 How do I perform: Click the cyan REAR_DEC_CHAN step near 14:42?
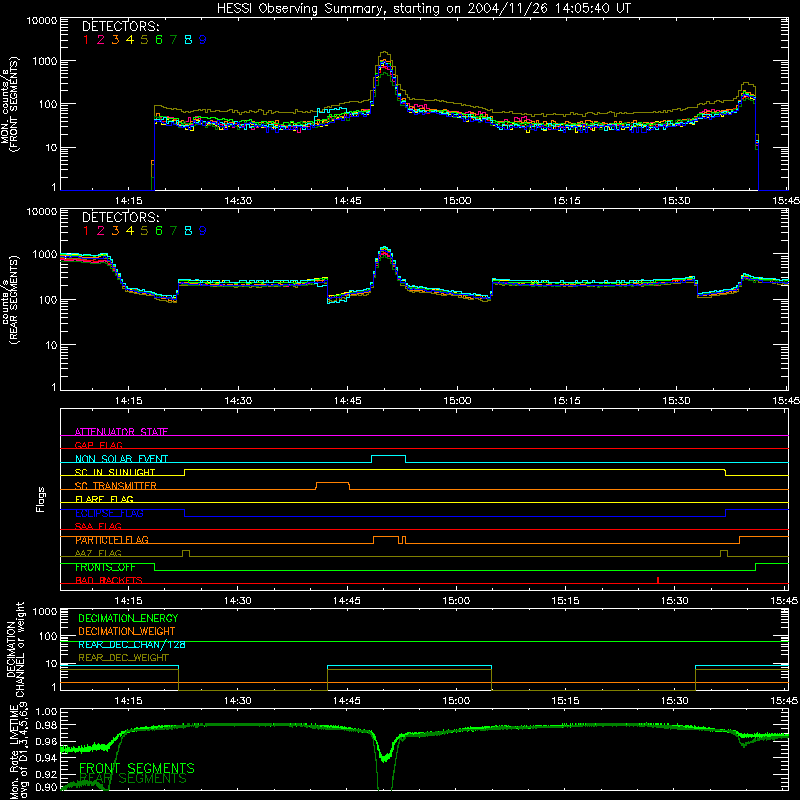(x=328, y=666)
